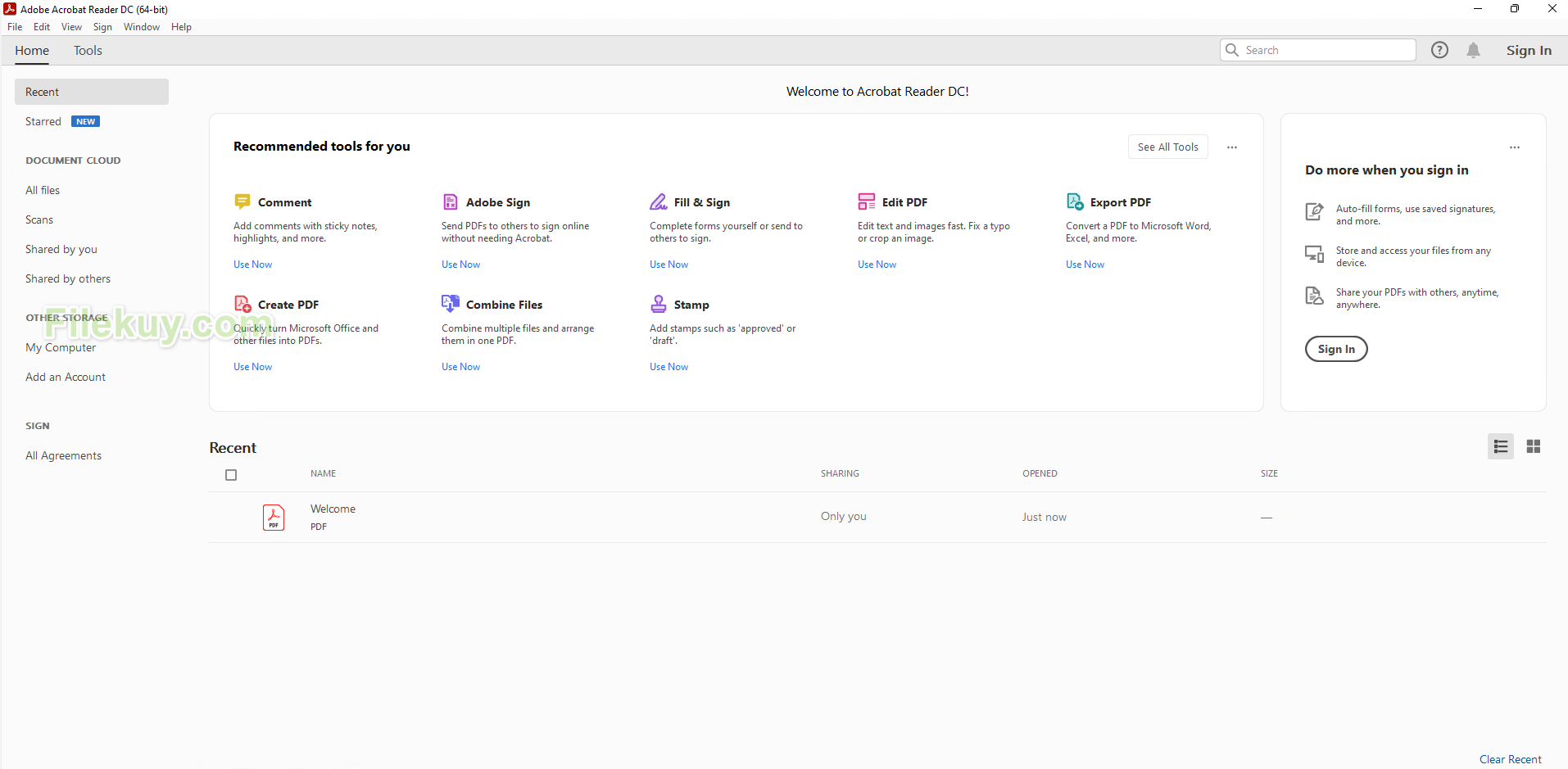Switch to the Home tab

pyautogui.click(x=32, y=51)
